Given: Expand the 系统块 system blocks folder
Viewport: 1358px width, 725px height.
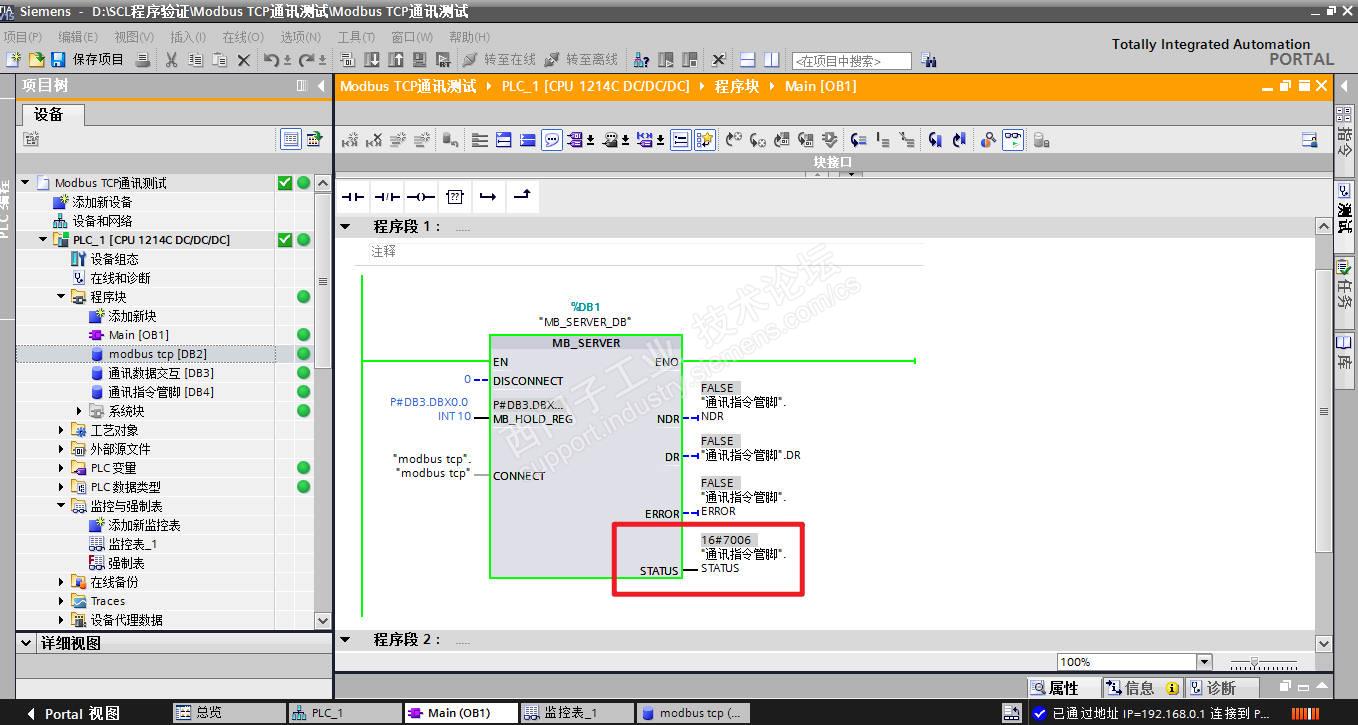Looking at the screenshot, I should 79,411.
